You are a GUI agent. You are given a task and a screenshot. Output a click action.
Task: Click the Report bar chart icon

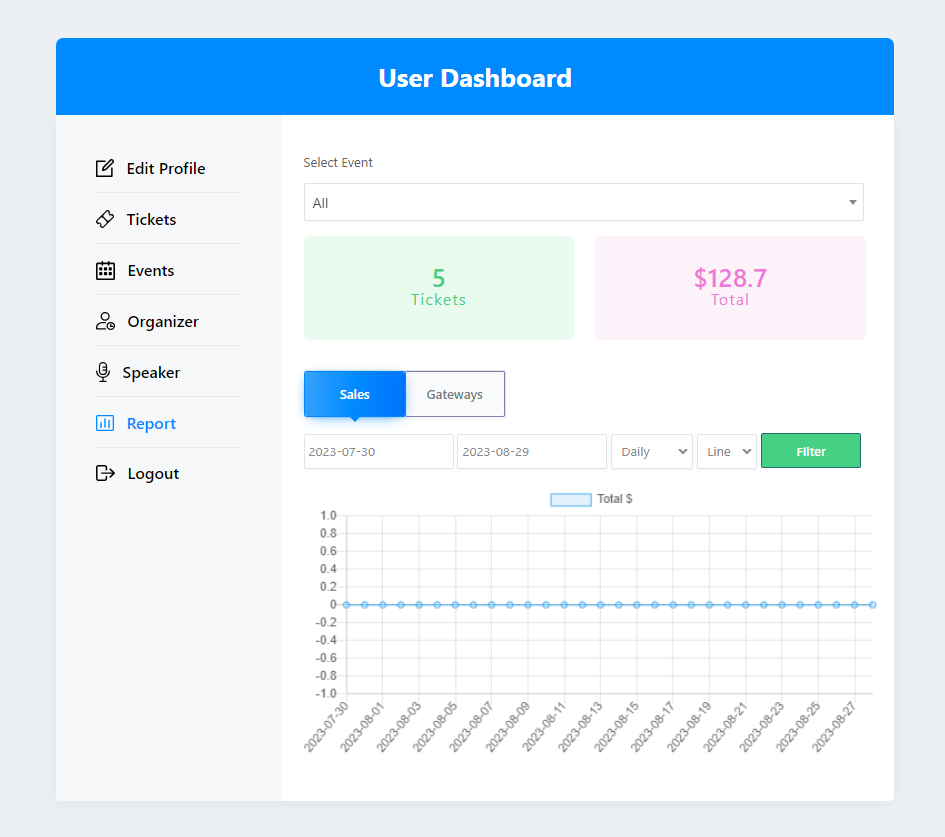click(x=105, y=423)
